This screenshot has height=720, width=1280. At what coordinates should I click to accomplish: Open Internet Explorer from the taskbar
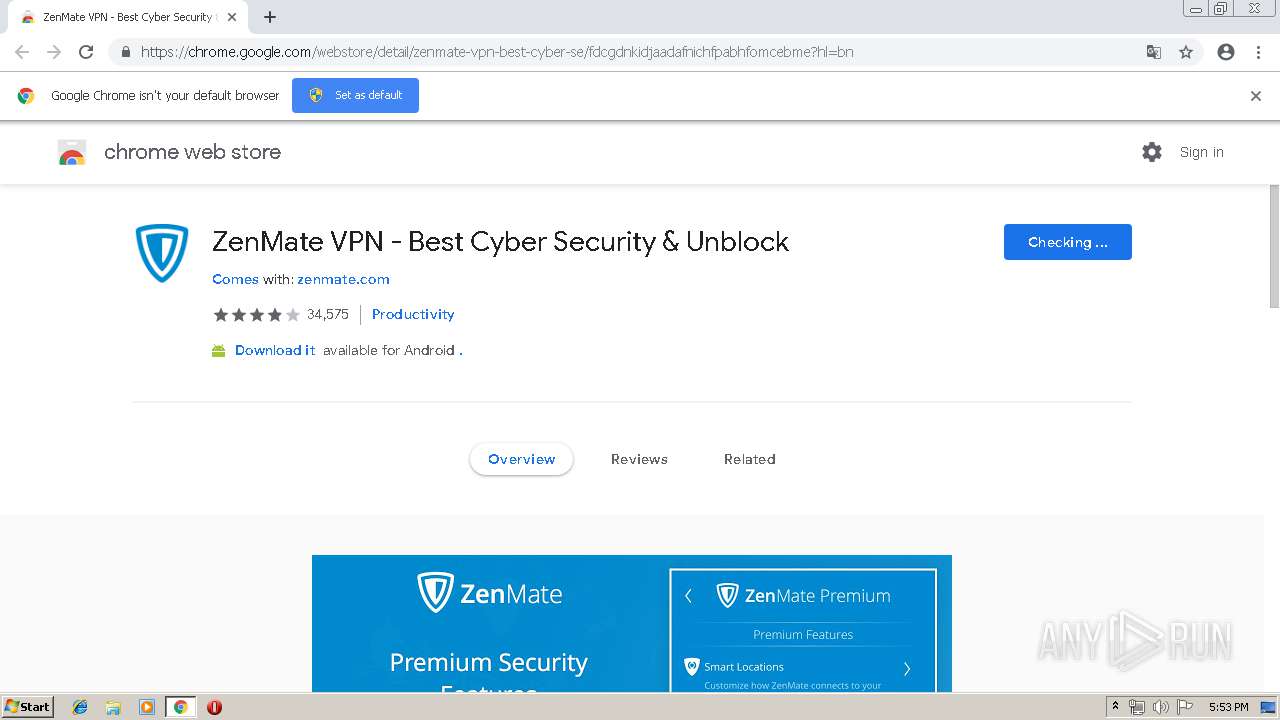[80, 707]
